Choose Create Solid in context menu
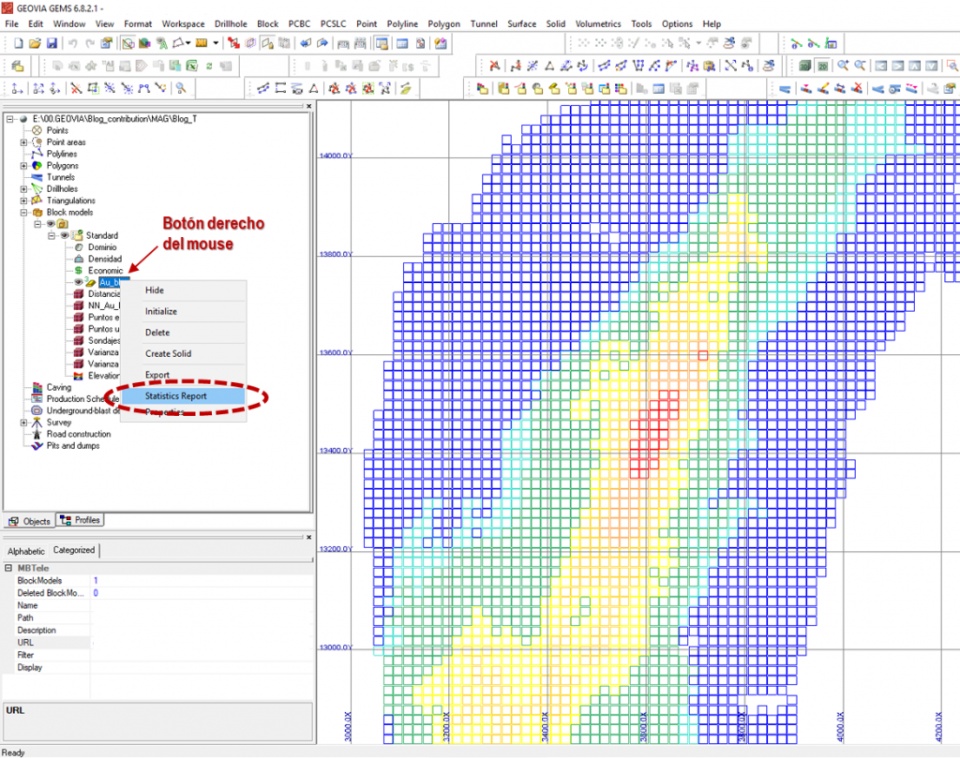Screen dimensions: 960x758 coord(184,354)
